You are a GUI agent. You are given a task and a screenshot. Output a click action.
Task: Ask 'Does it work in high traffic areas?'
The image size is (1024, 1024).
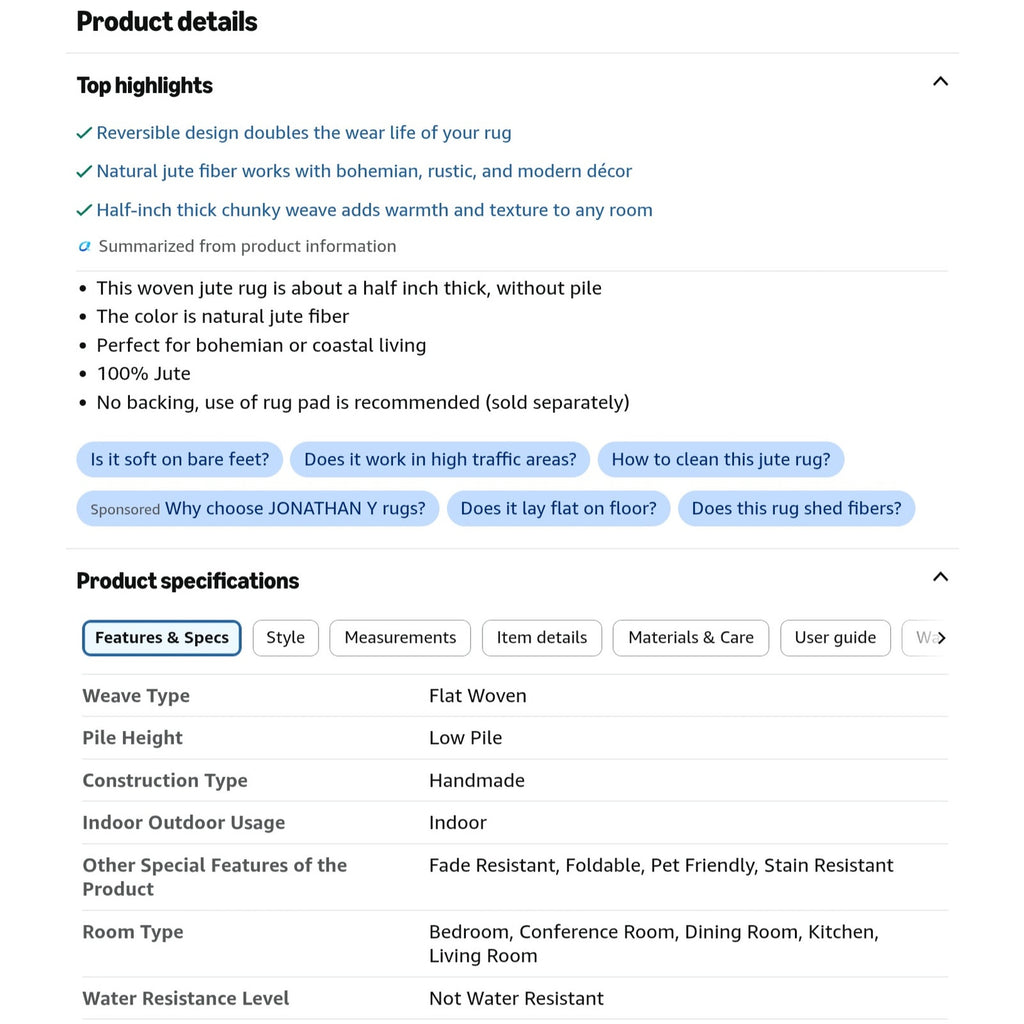pos(440,459)
